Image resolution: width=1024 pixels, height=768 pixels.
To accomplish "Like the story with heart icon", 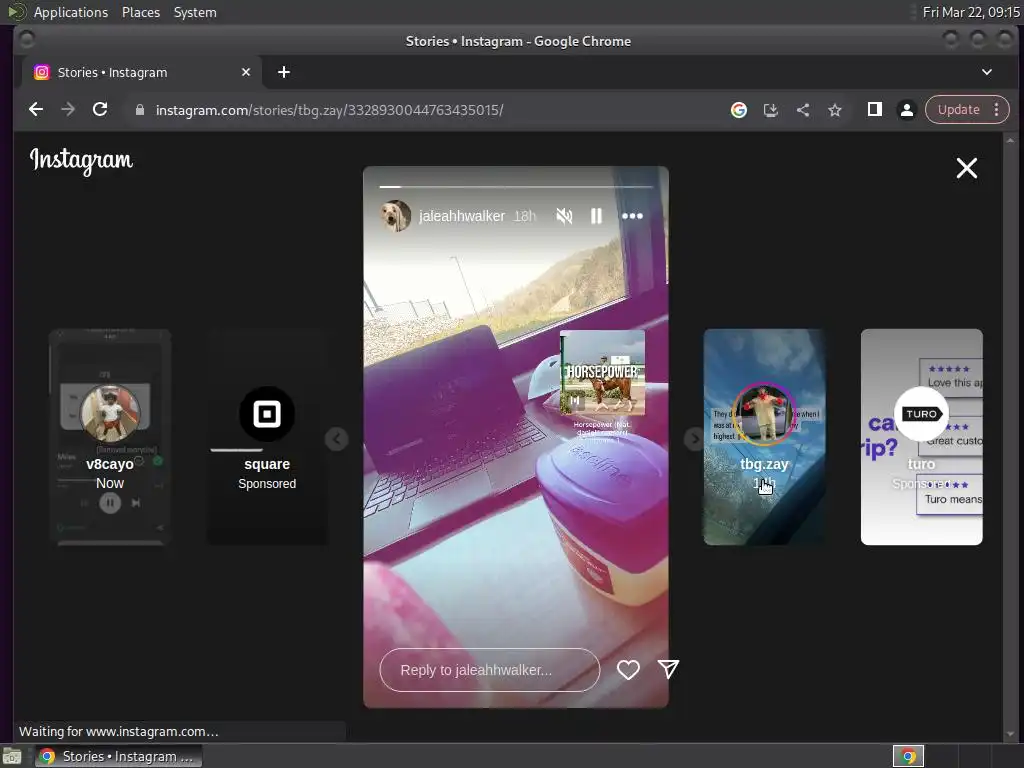I will pos(628,669).
